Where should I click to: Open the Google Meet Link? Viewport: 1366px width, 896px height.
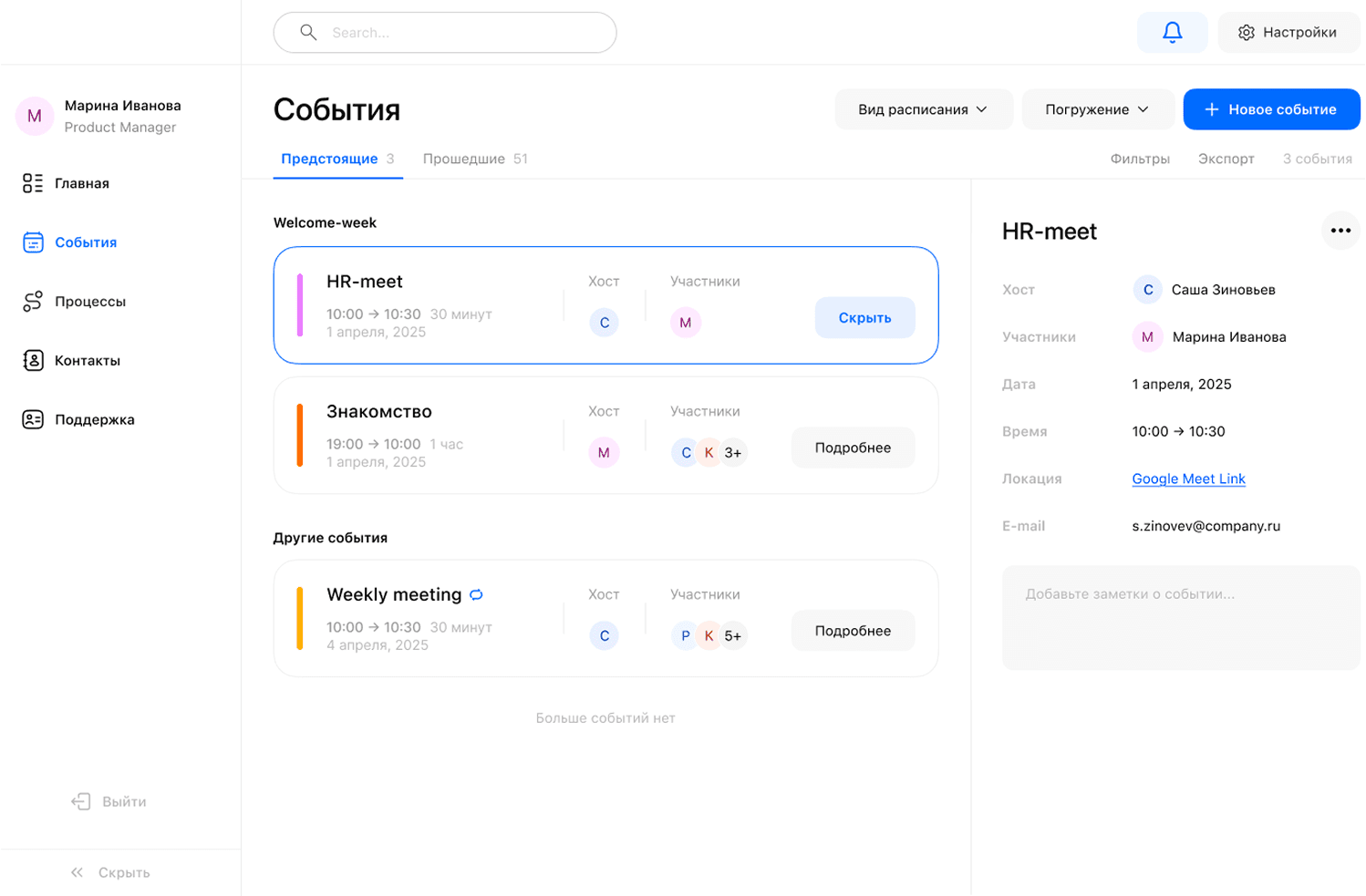(1188, 479)
